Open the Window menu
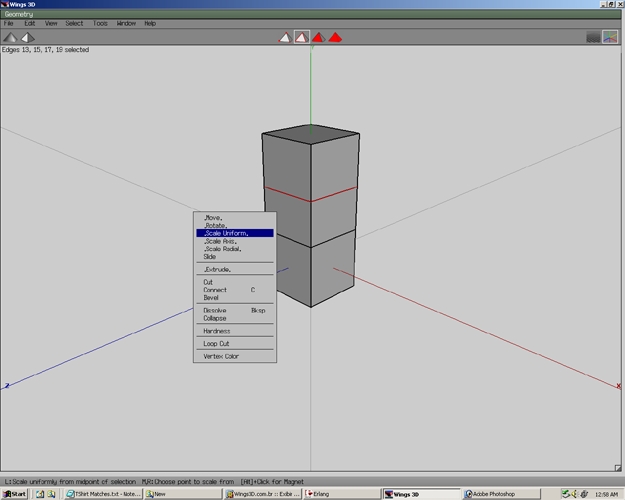Image resolution: width=625 pixels, height=500 pixels. 126,24
